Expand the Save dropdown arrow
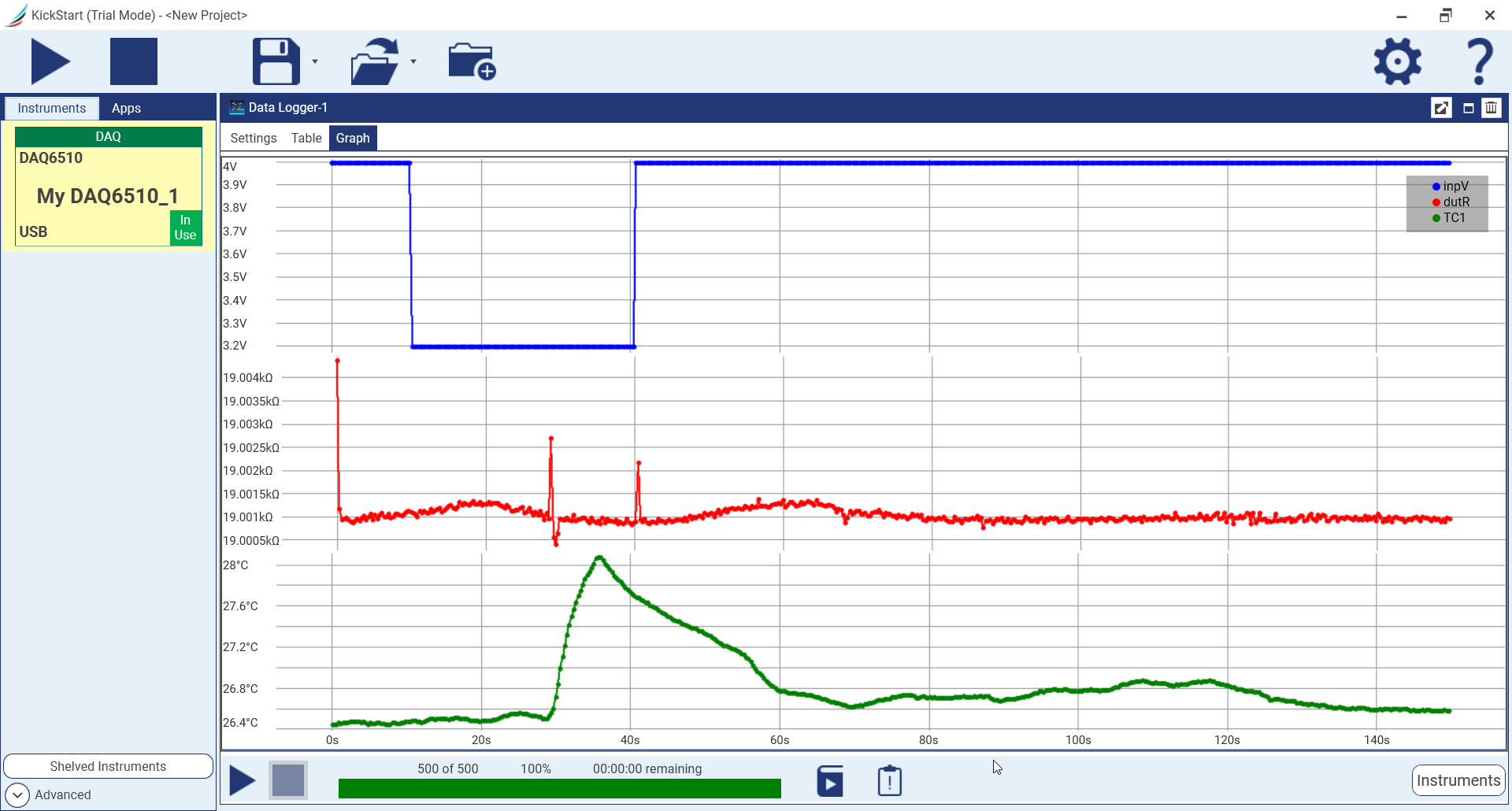This screenshot has width=1512, height=811. [315, 61]
